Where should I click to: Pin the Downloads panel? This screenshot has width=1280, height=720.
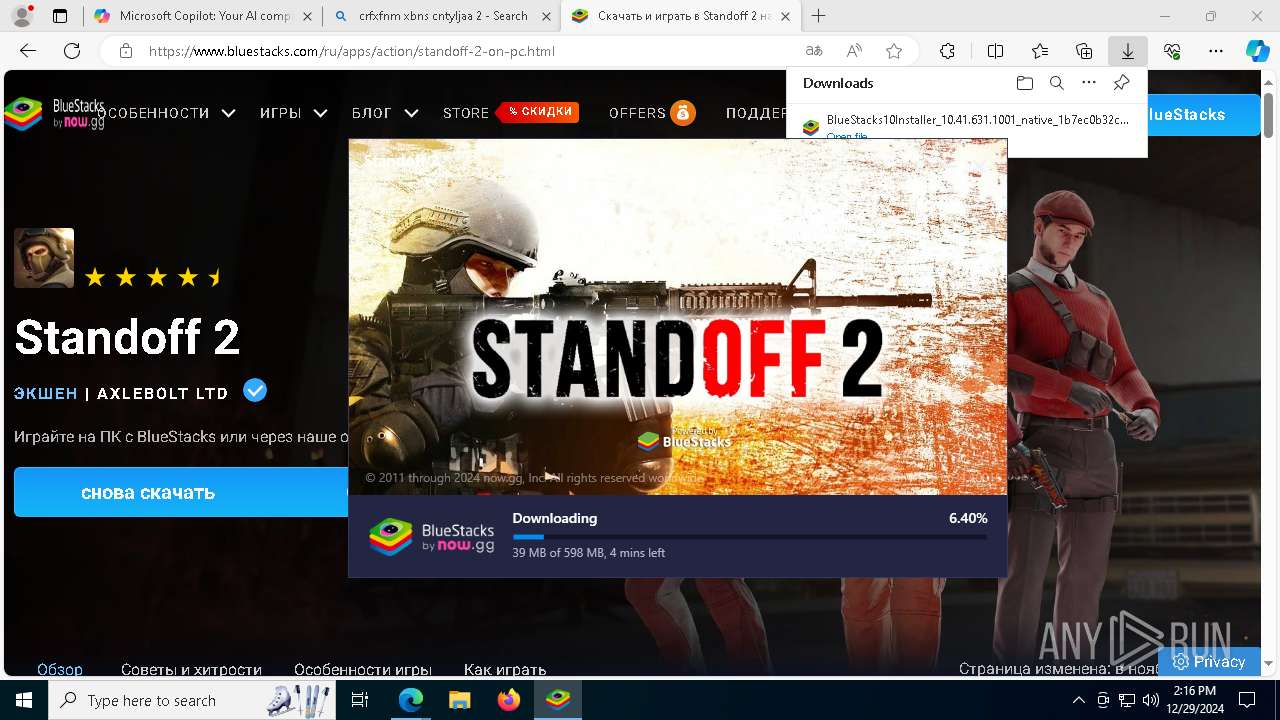coord(1122,83)
